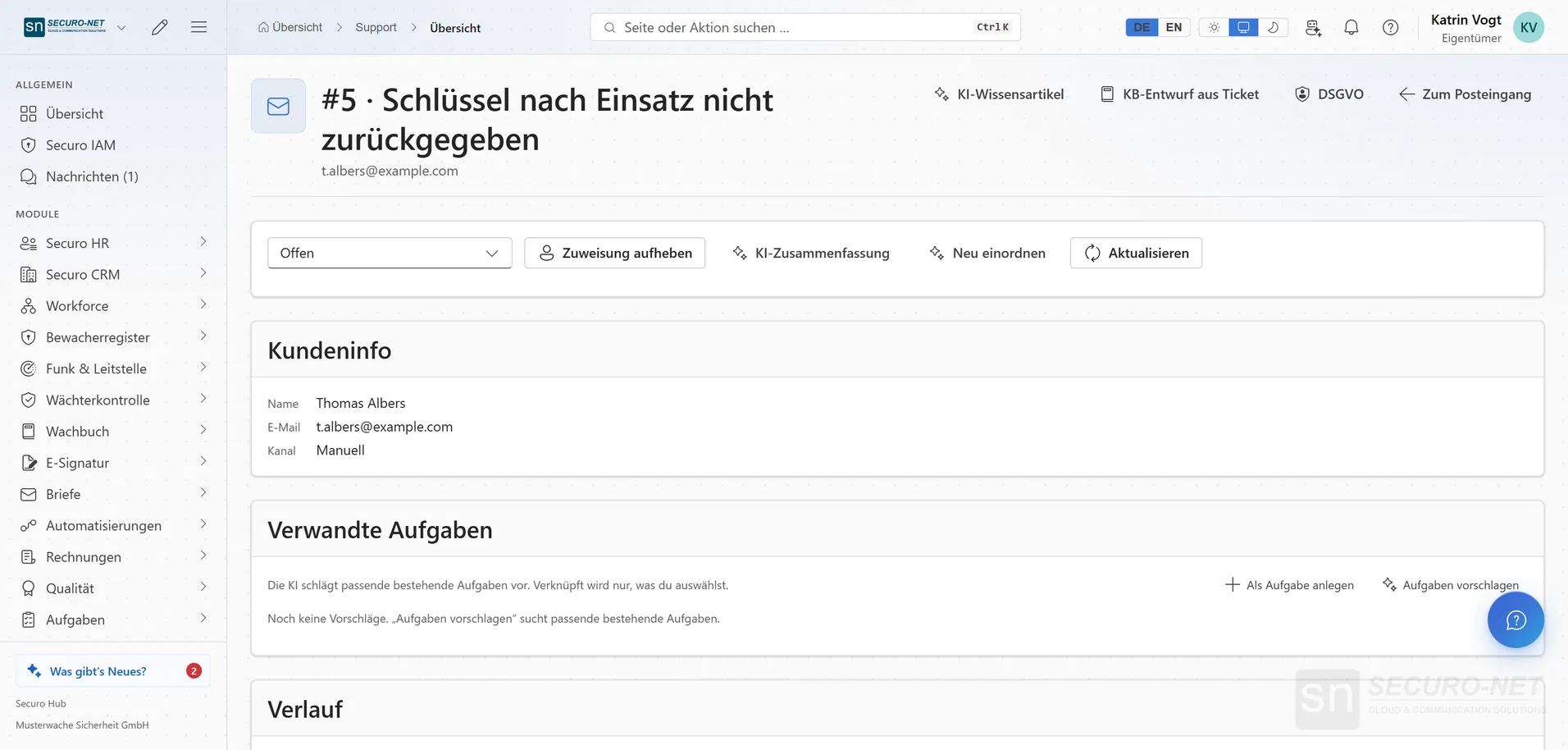Viewport: 1568px width, 750px height.
Task: Open the Rechnungen menu item
Action: point(113,557)
